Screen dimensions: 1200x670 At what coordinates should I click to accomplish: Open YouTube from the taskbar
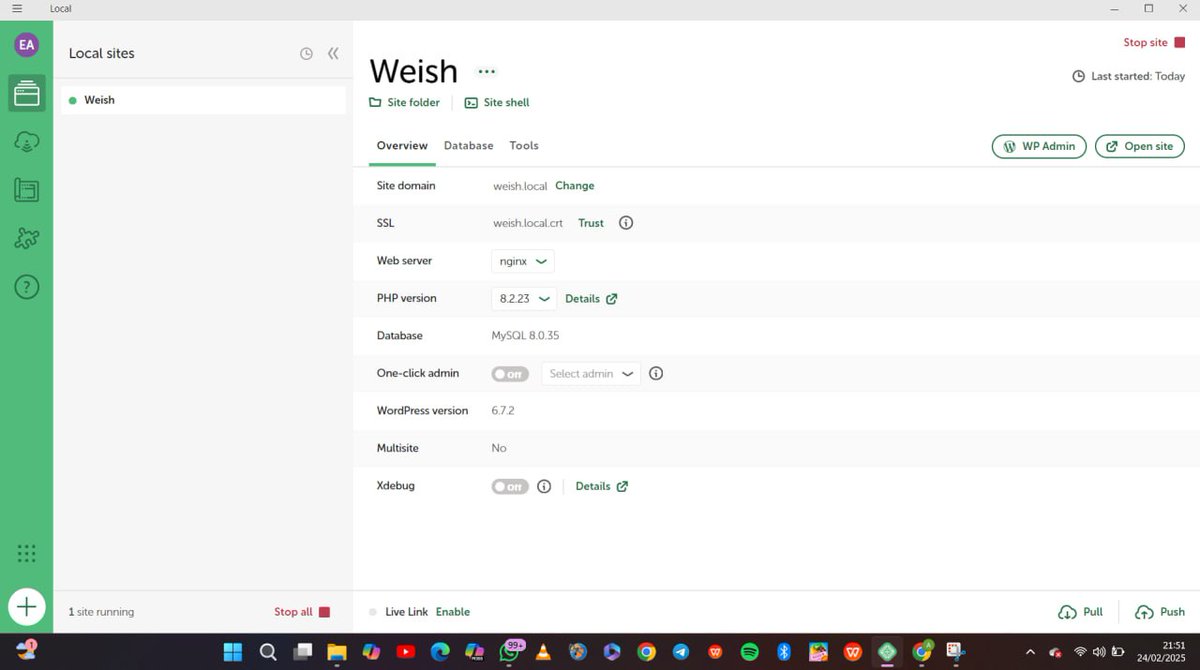click(405, 652)
